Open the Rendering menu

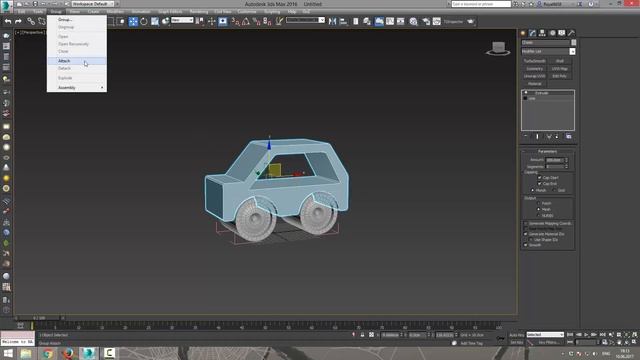point(198,12)
